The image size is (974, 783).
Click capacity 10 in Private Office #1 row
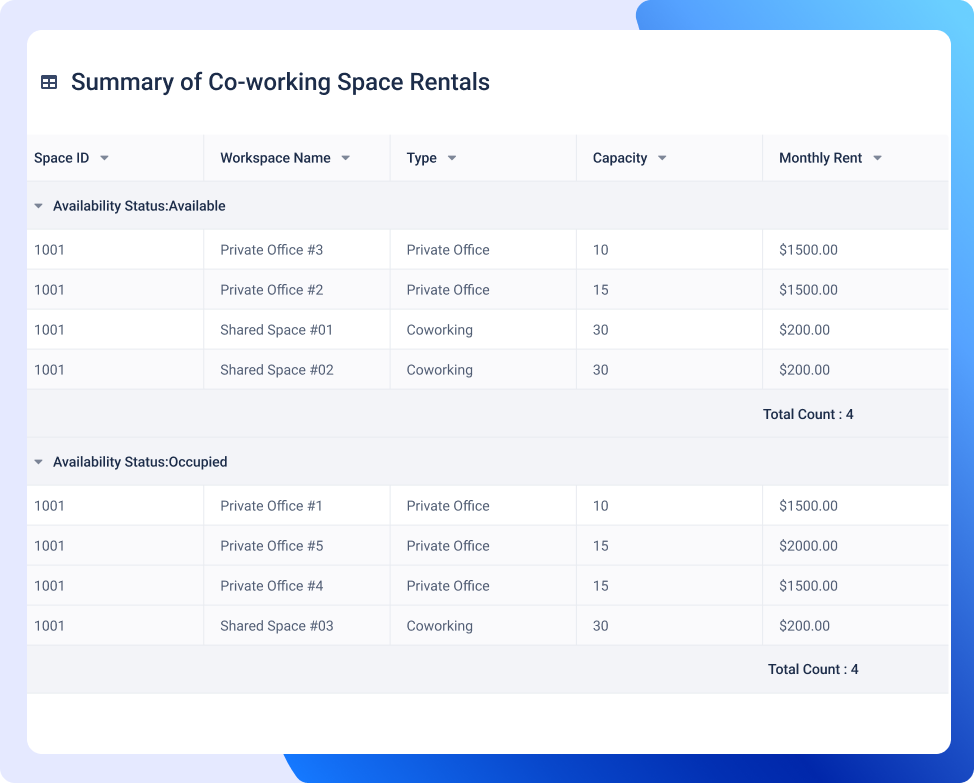(x=601, y=506)
